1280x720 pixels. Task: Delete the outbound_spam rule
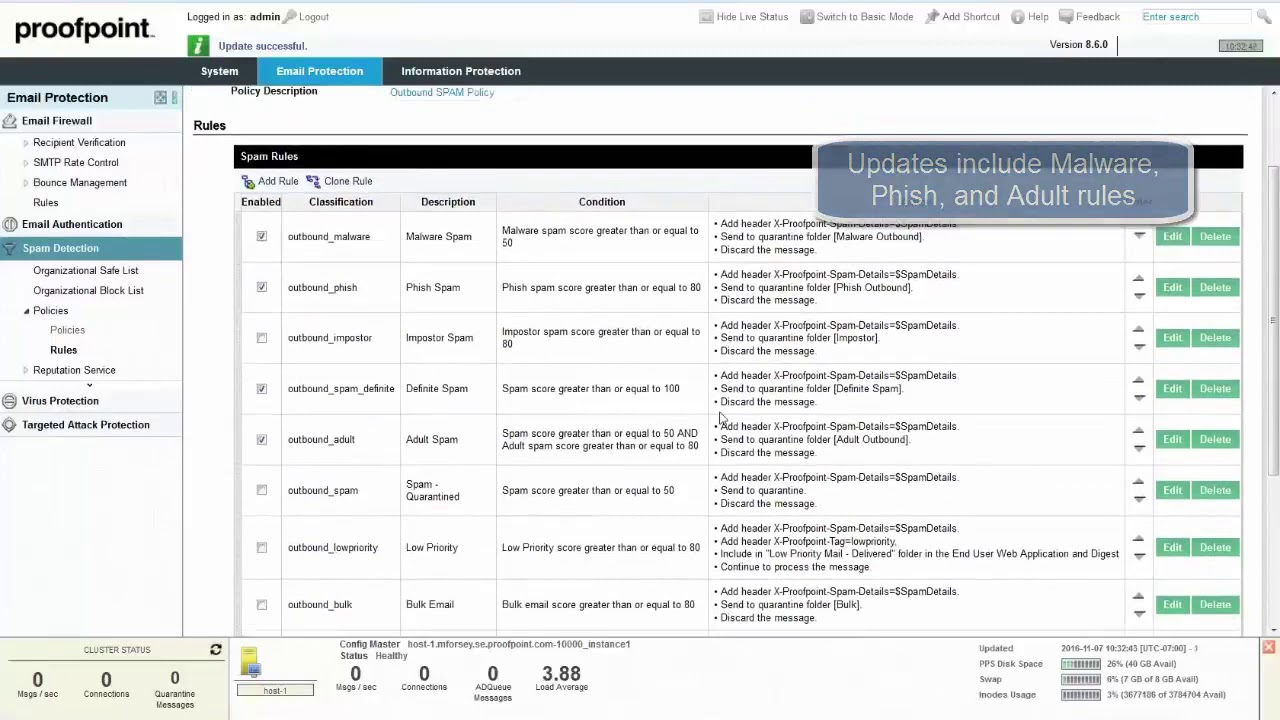(x=1215, y=491)
